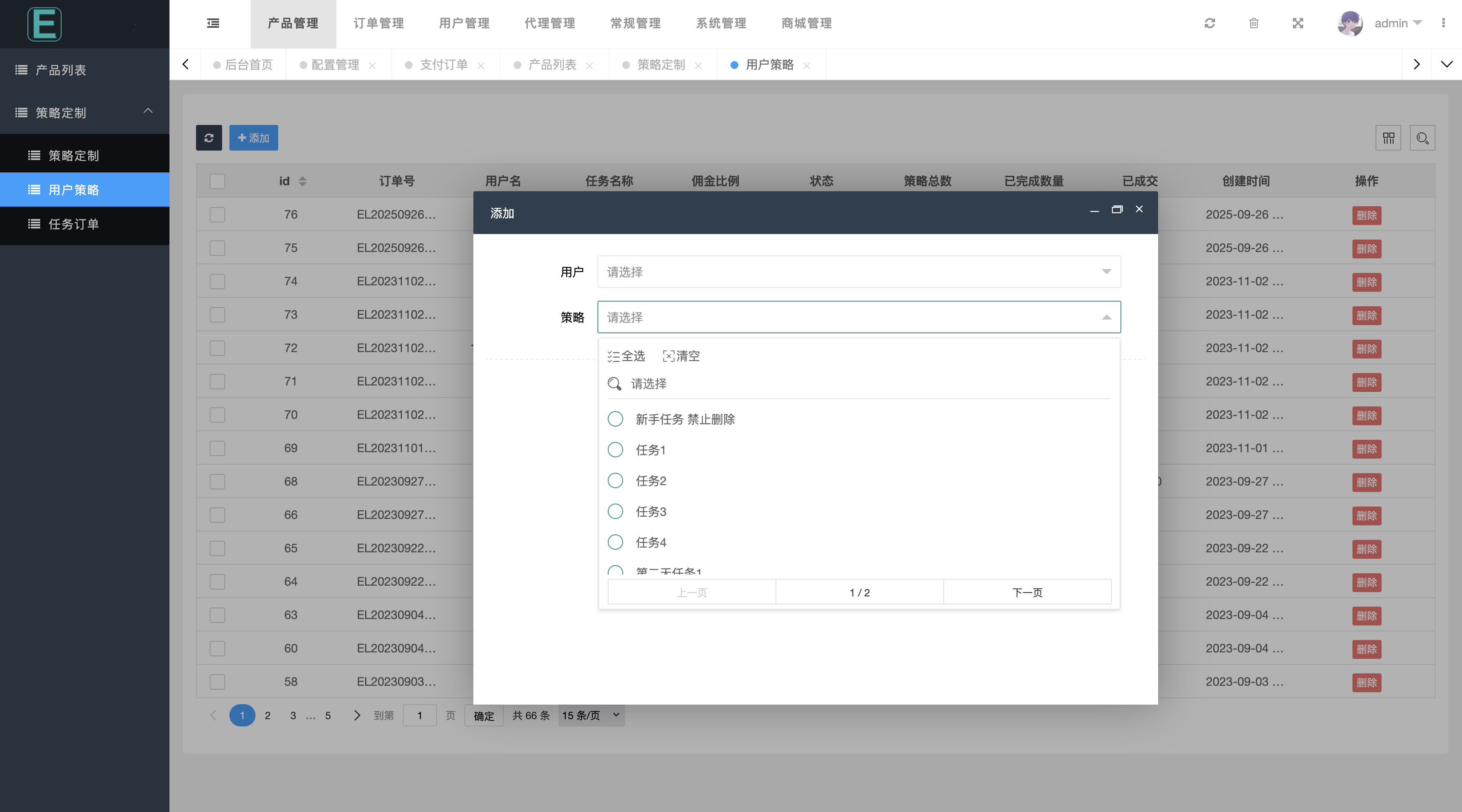Click the page number input field
This screenshot has width=1462, height=812.
coord(419,716)
